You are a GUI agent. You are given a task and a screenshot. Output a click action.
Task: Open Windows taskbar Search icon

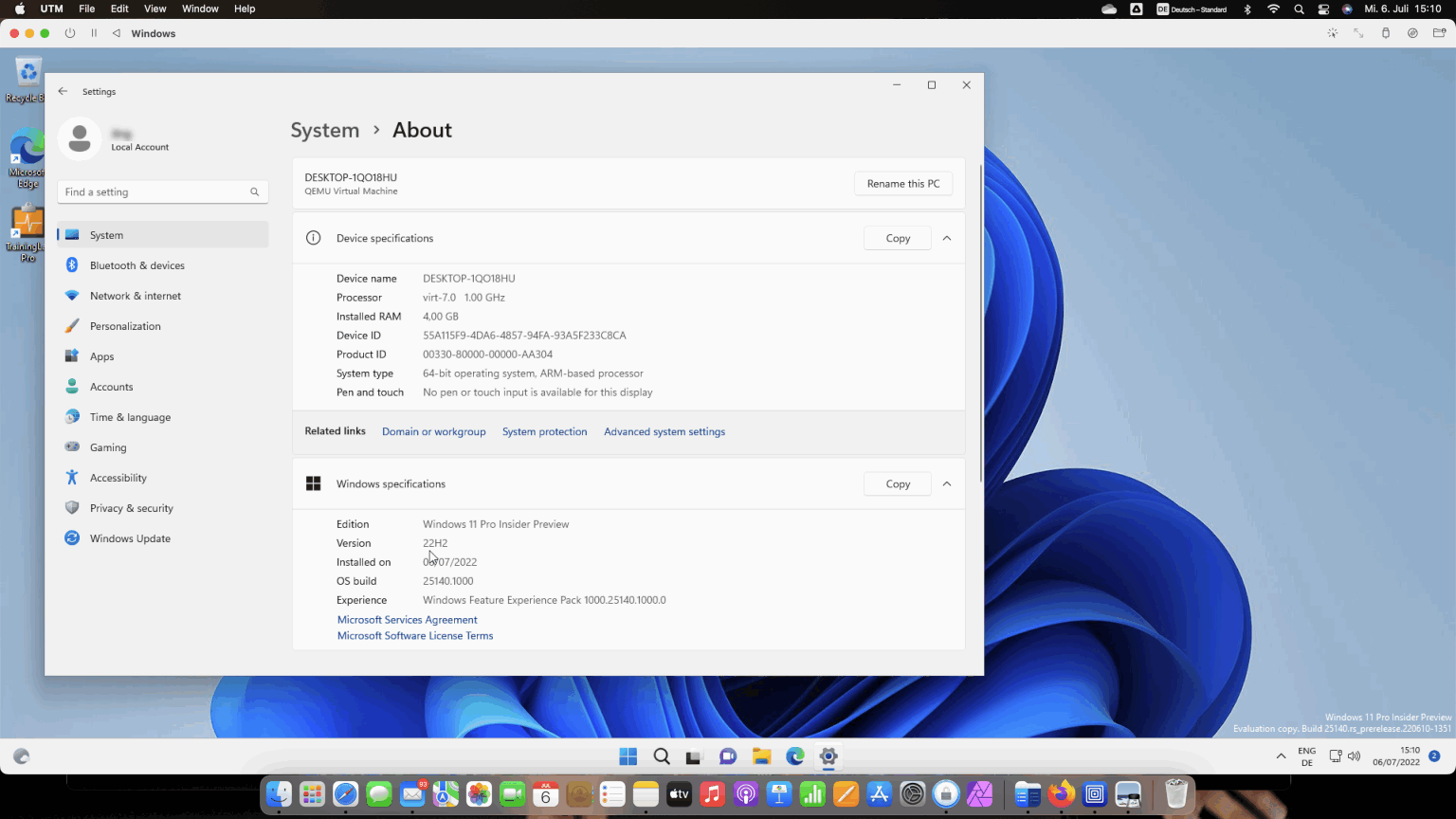pos(662,756)
